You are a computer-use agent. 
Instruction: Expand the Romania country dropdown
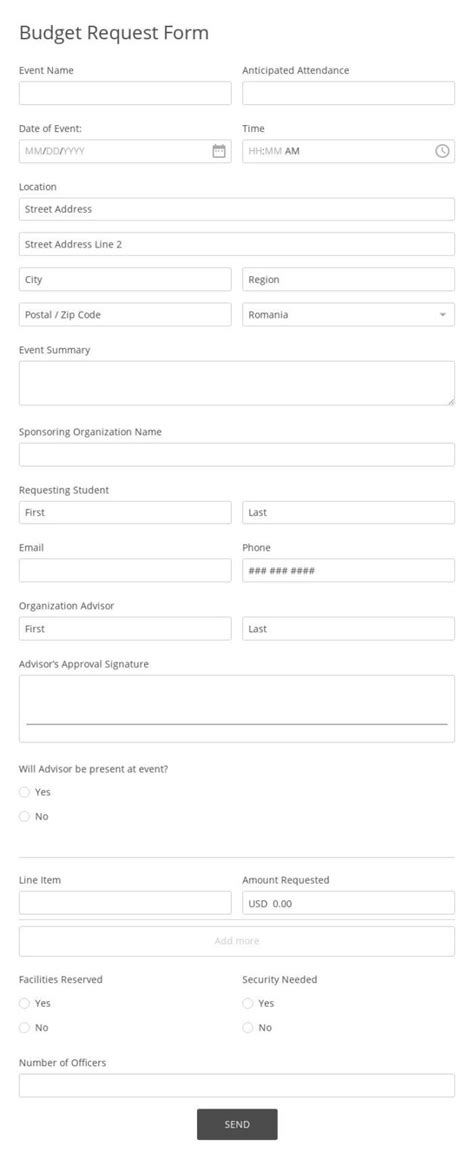coord(348,315)
